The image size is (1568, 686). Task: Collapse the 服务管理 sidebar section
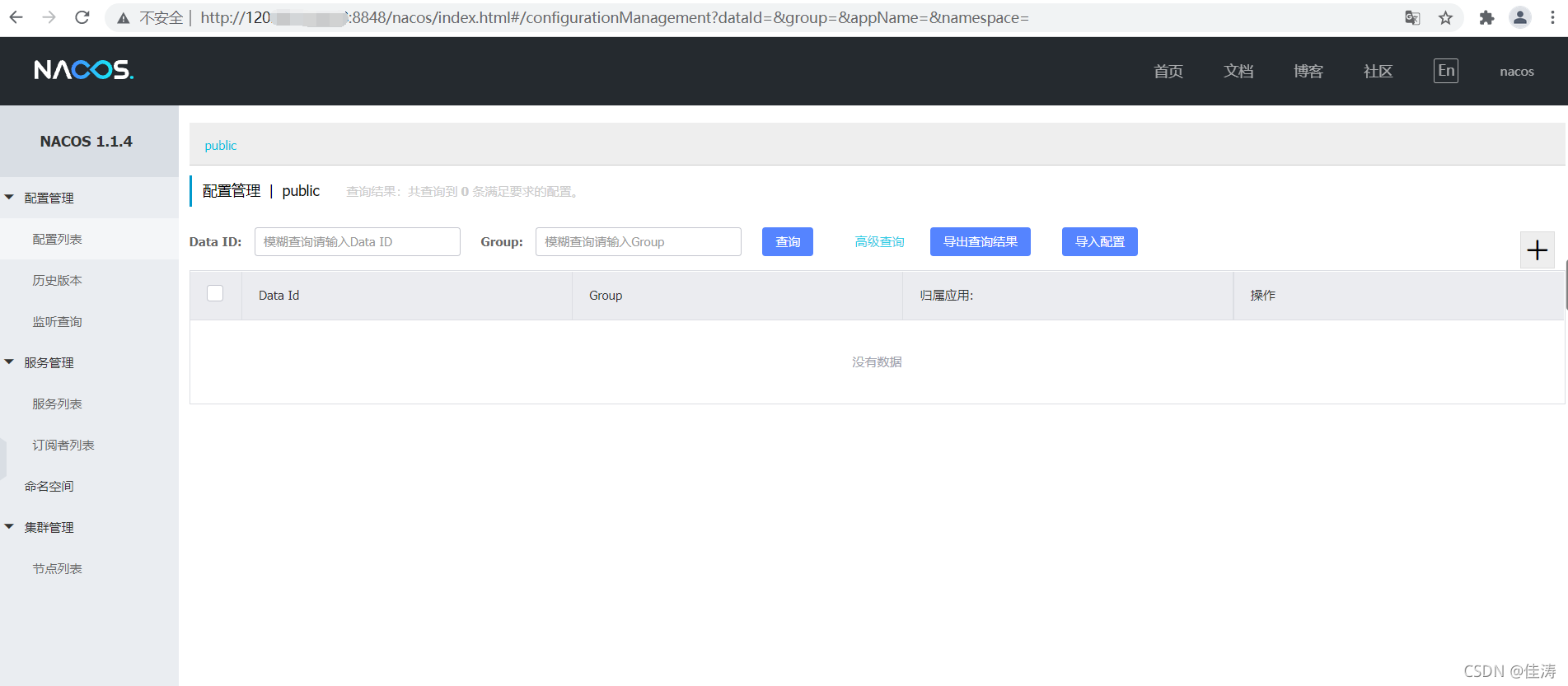tap(10, 362)
